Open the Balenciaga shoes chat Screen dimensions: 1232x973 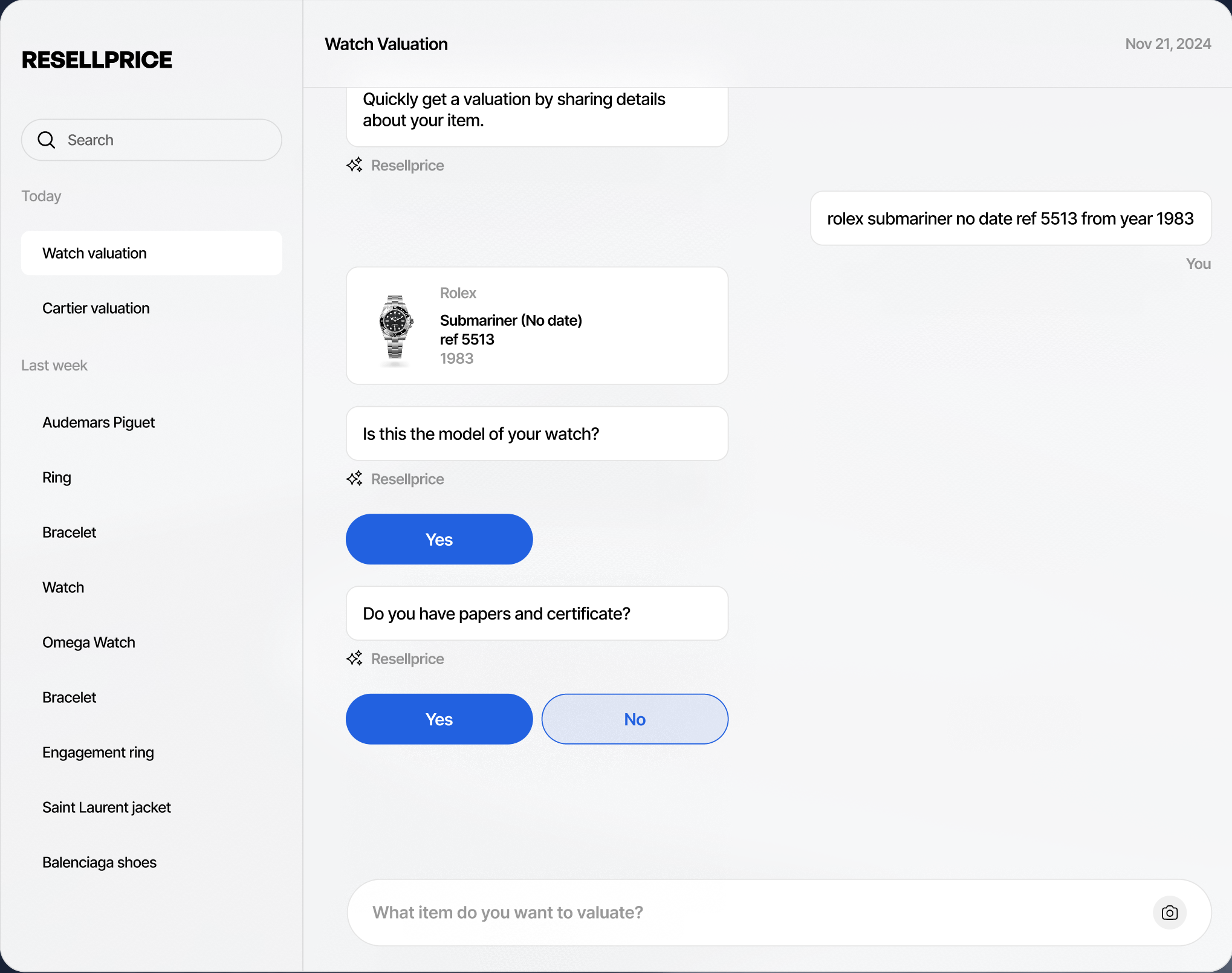click(x=99, y=862)
